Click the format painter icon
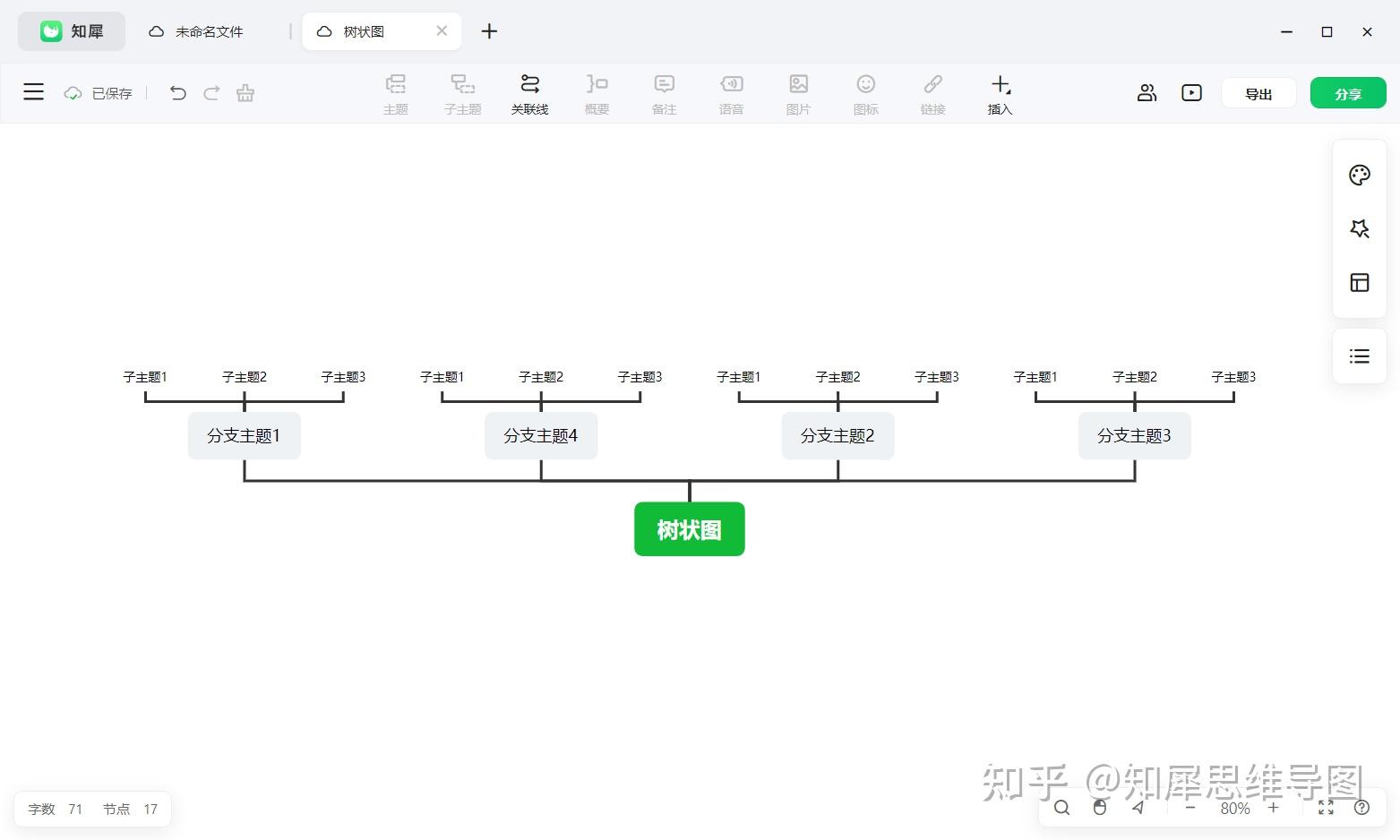This screenshot has height=840, width=1400. (x=246, y=92)
